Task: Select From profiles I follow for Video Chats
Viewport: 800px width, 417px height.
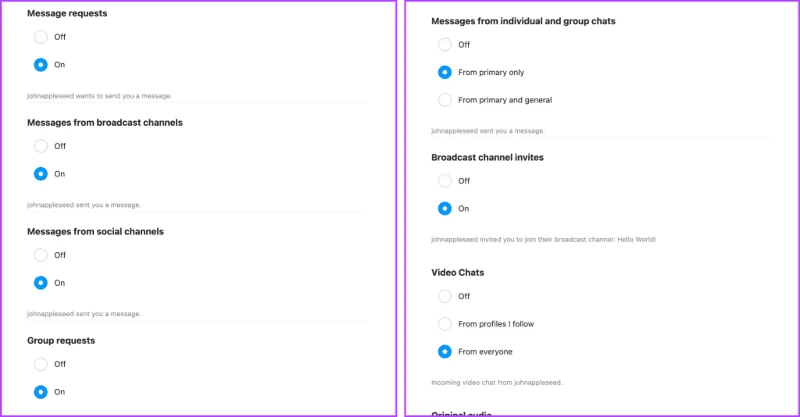Action: pos(445,324)
